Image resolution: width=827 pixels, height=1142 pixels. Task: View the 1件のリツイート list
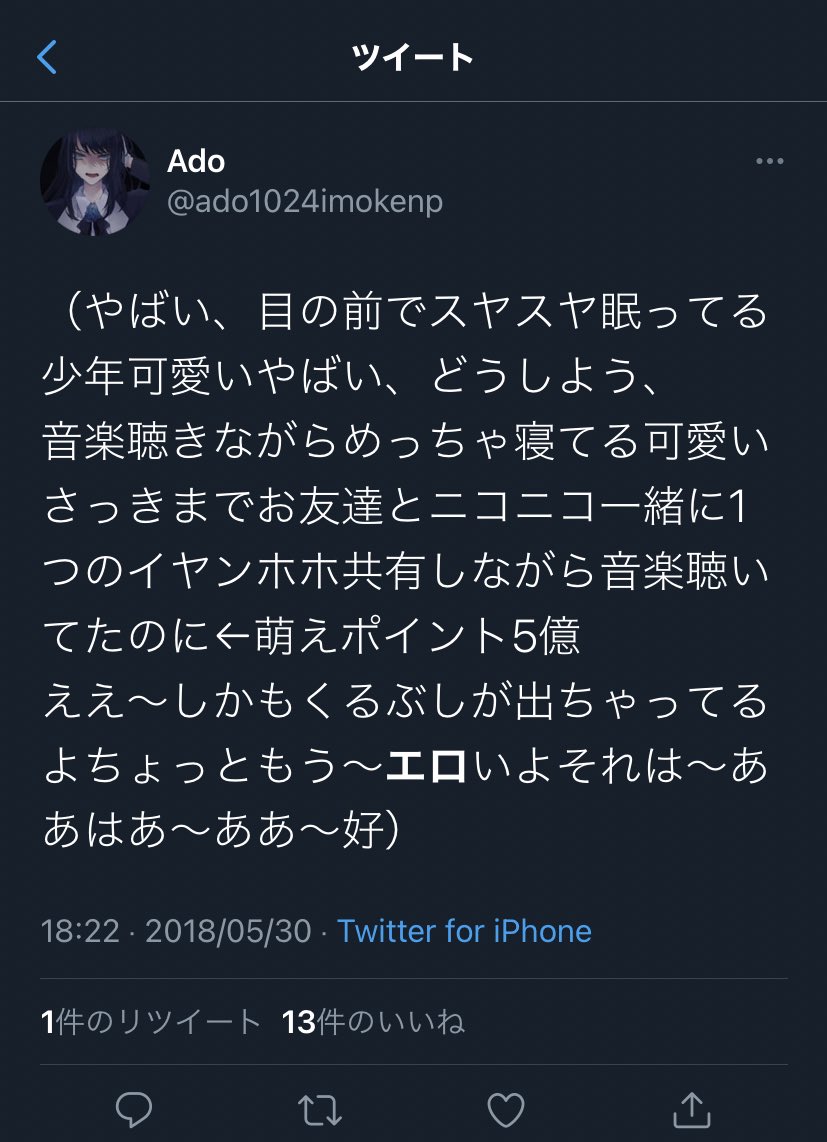click(151, 1022)
